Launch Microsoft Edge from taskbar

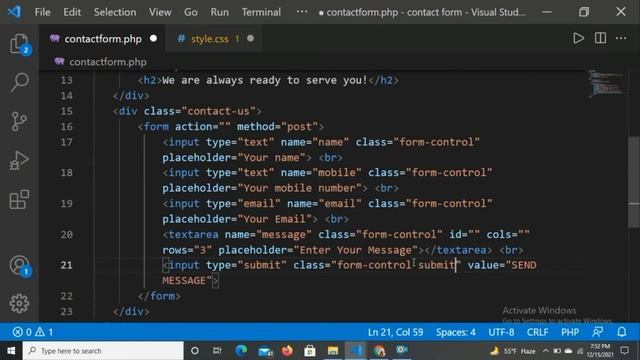point(241,351)
